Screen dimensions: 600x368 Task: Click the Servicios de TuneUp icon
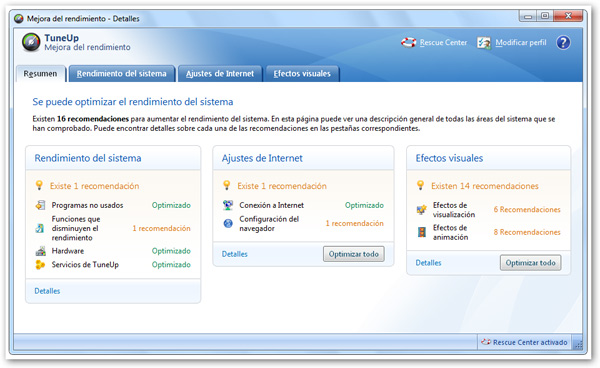pos(40,264)
